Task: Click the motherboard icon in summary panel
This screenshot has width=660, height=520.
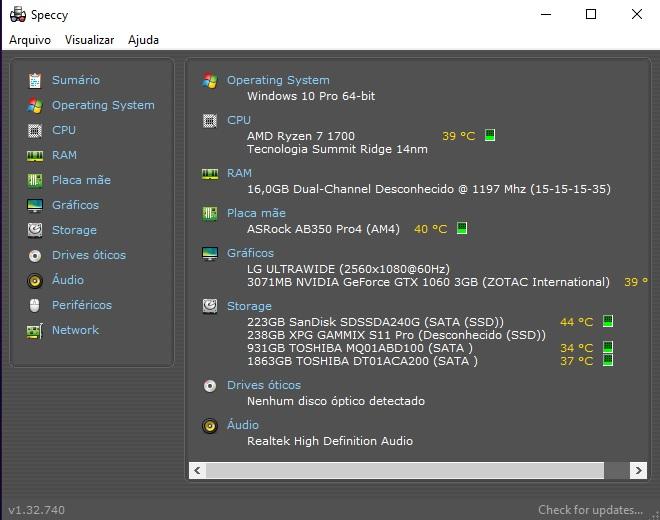Action: (x=210, y=214)
